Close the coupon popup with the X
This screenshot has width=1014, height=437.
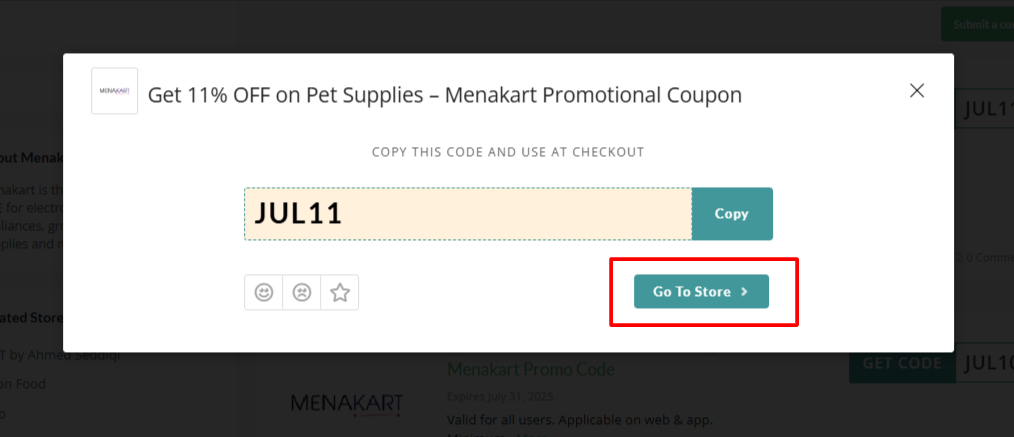917,91
